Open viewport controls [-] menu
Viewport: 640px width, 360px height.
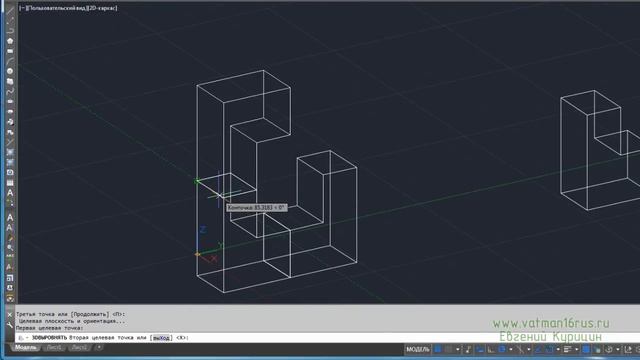click(22, 8)
